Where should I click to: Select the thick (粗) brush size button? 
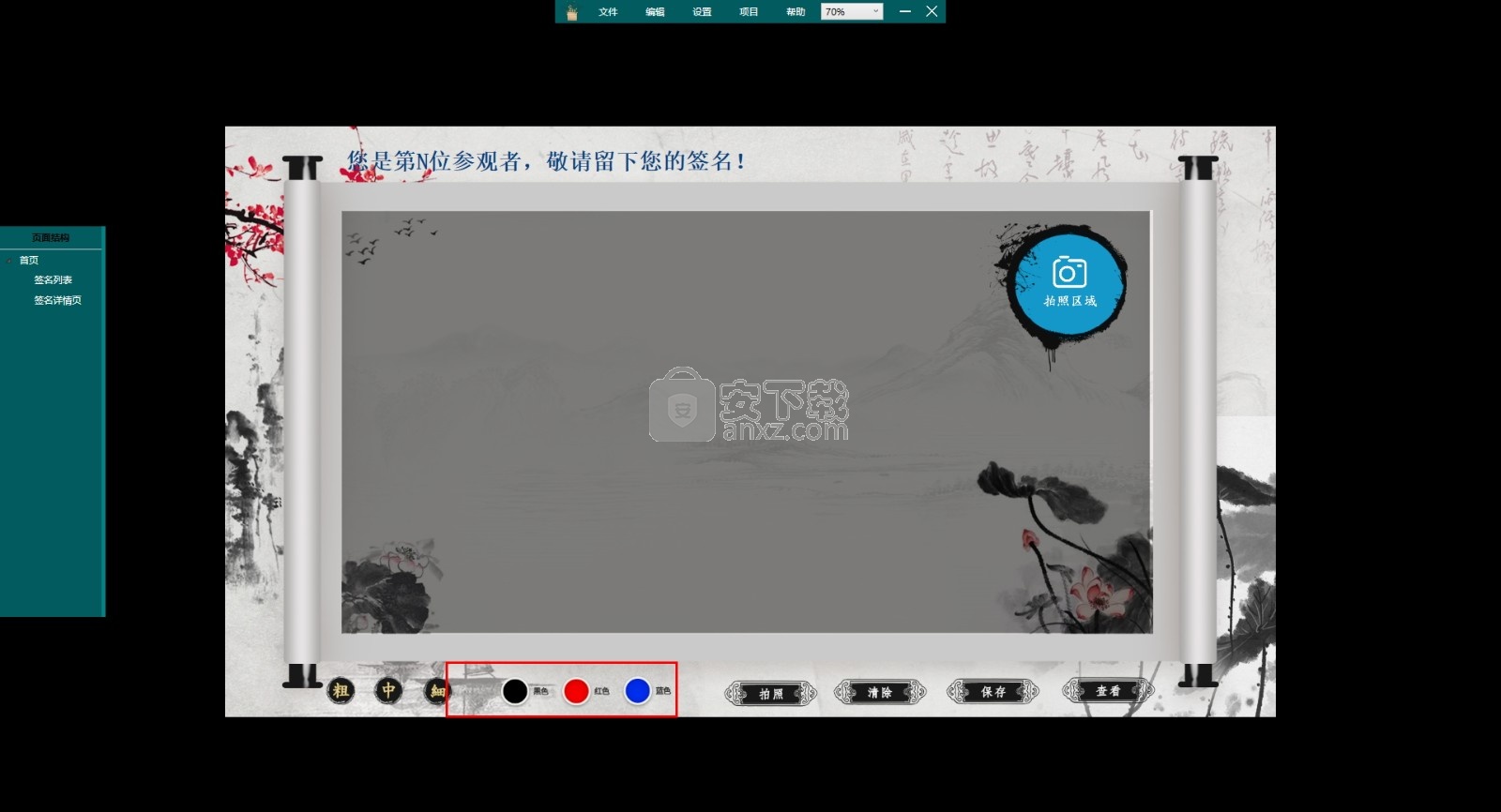[341, 691]
